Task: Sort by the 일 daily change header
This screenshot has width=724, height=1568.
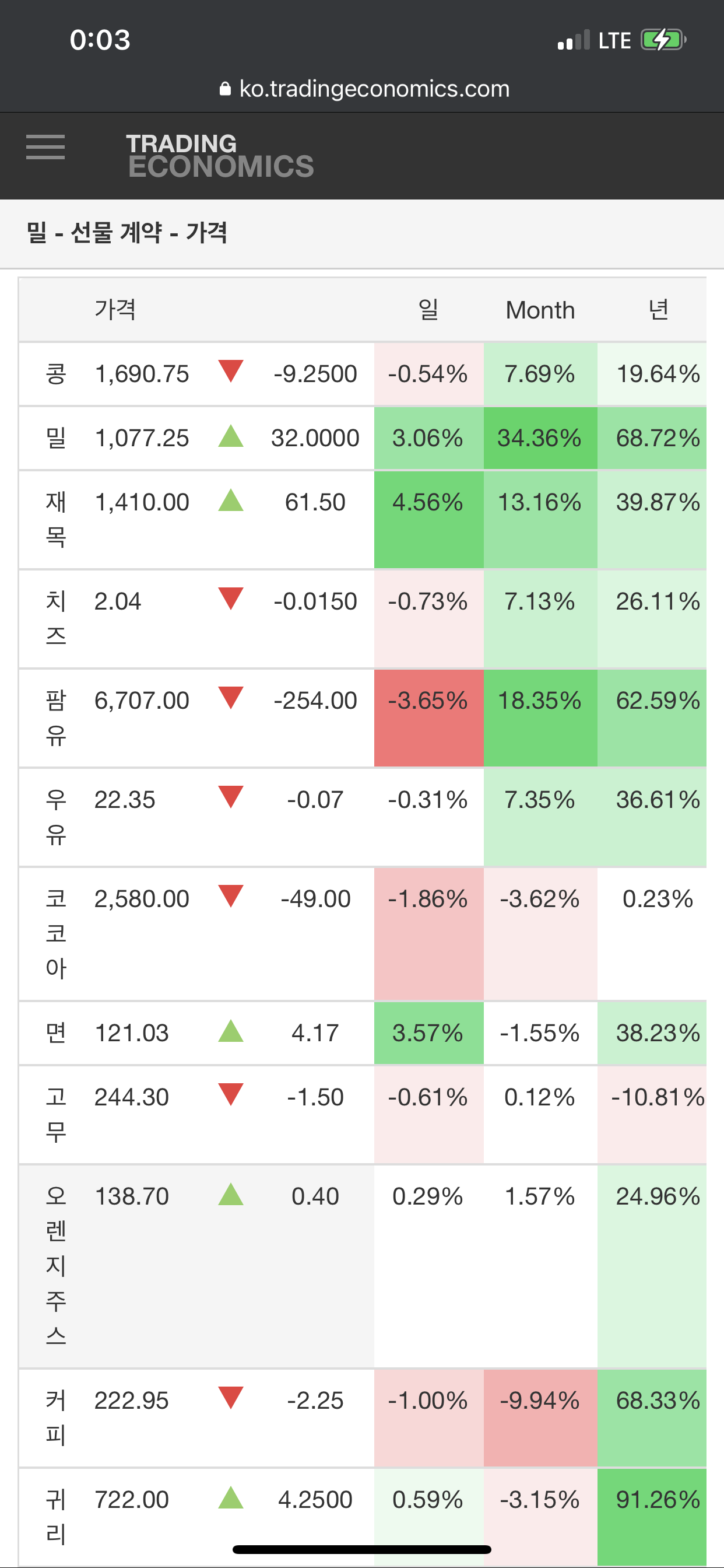Action: [x=428, y=310]
